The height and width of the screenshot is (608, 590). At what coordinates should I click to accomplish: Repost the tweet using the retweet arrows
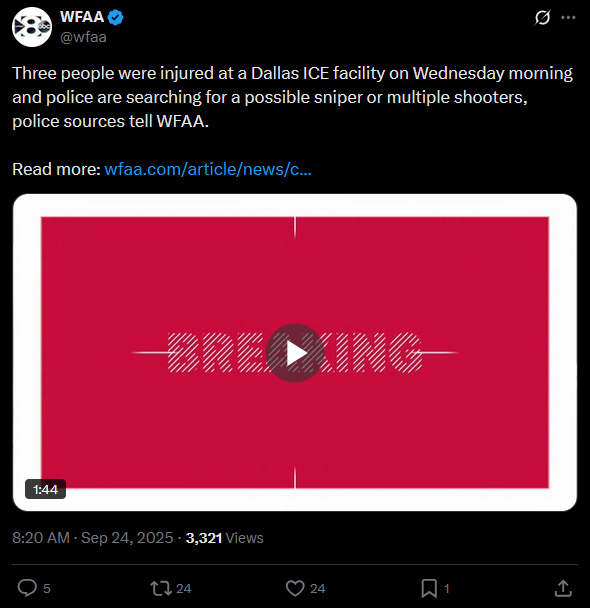(161, 588)
